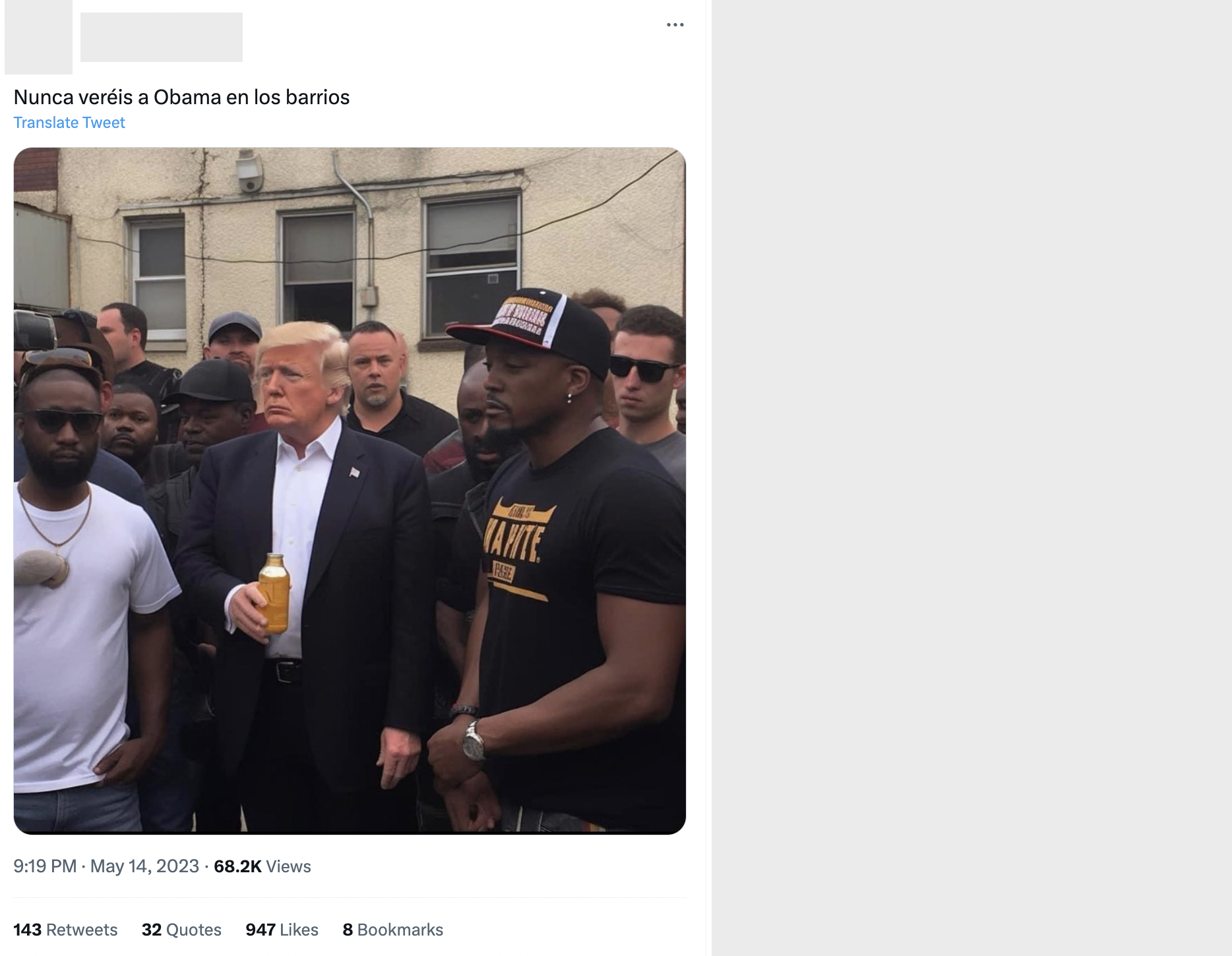Open the three-dot more options menu

675,25
